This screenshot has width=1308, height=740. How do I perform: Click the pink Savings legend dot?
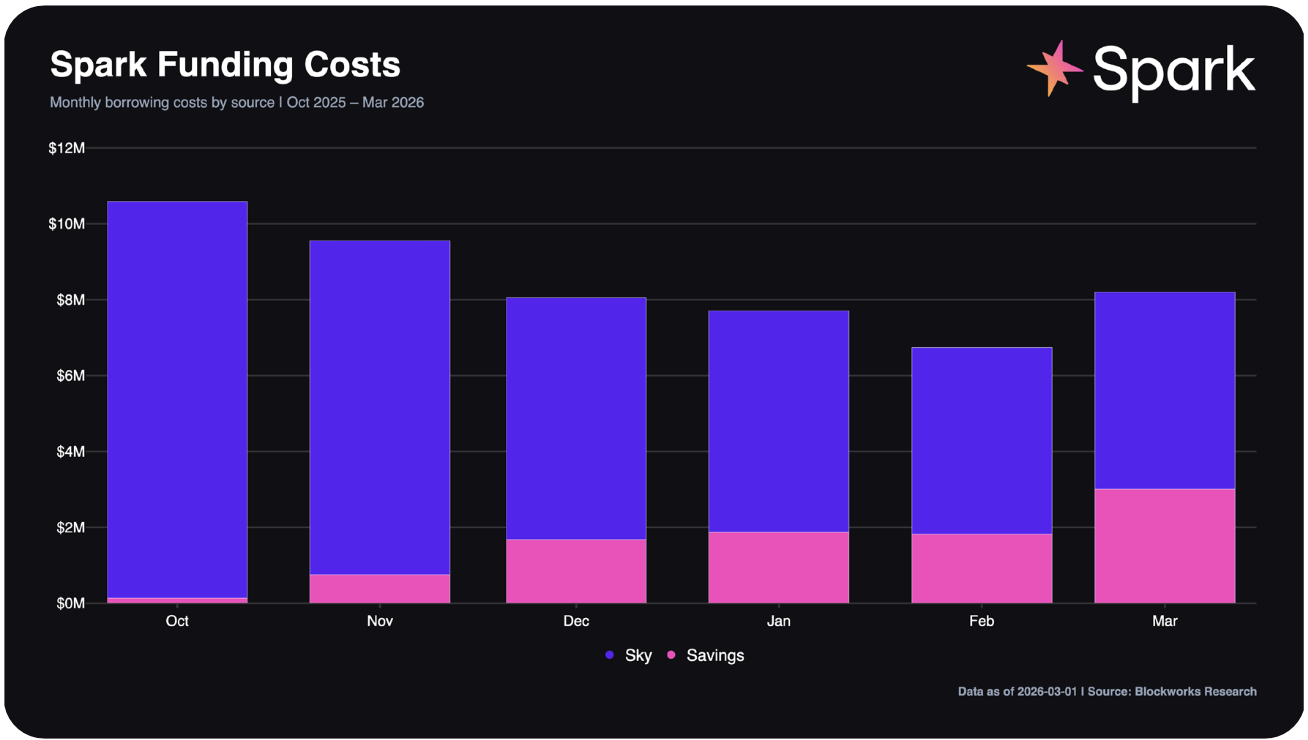click(671, 655)
